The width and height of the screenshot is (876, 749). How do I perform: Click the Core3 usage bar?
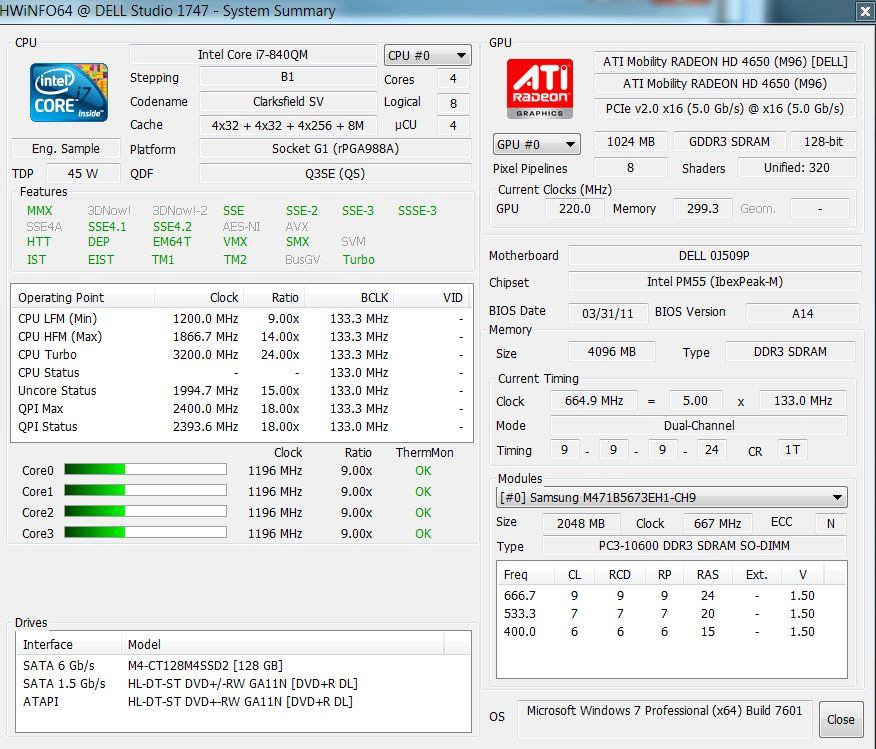click(x=145, y=532)
